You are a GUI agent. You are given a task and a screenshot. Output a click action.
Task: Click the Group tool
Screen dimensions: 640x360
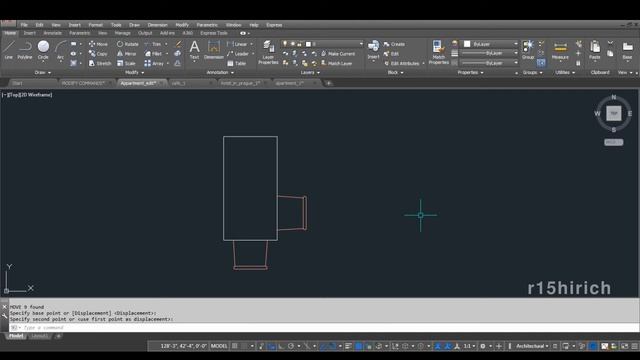[528, 50]
